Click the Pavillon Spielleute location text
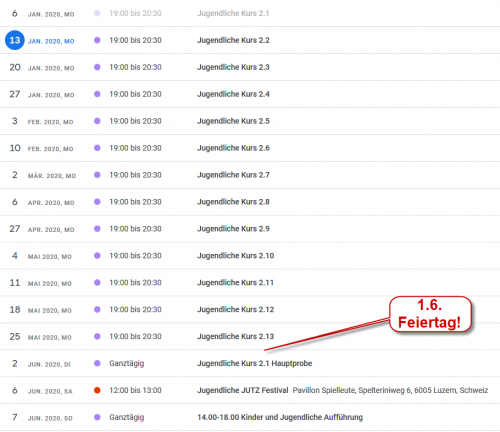This screenshot has height=432, width=500. 390,390
